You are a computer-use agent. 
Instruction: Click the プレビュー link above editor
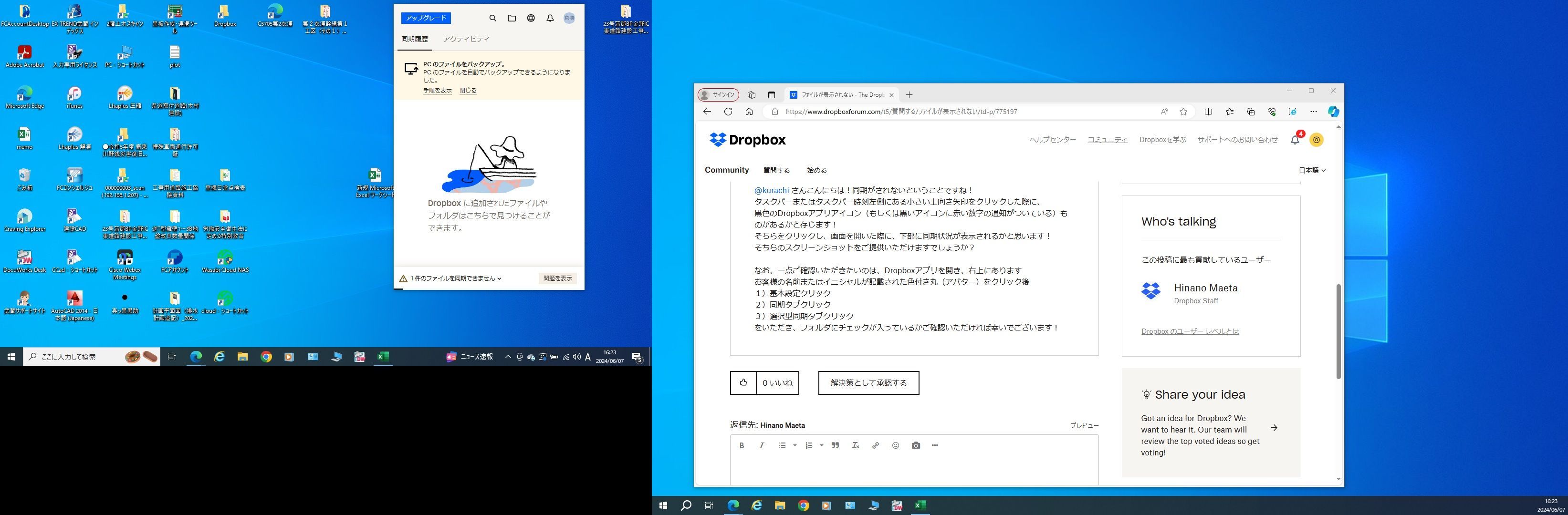pos(1084,426)
